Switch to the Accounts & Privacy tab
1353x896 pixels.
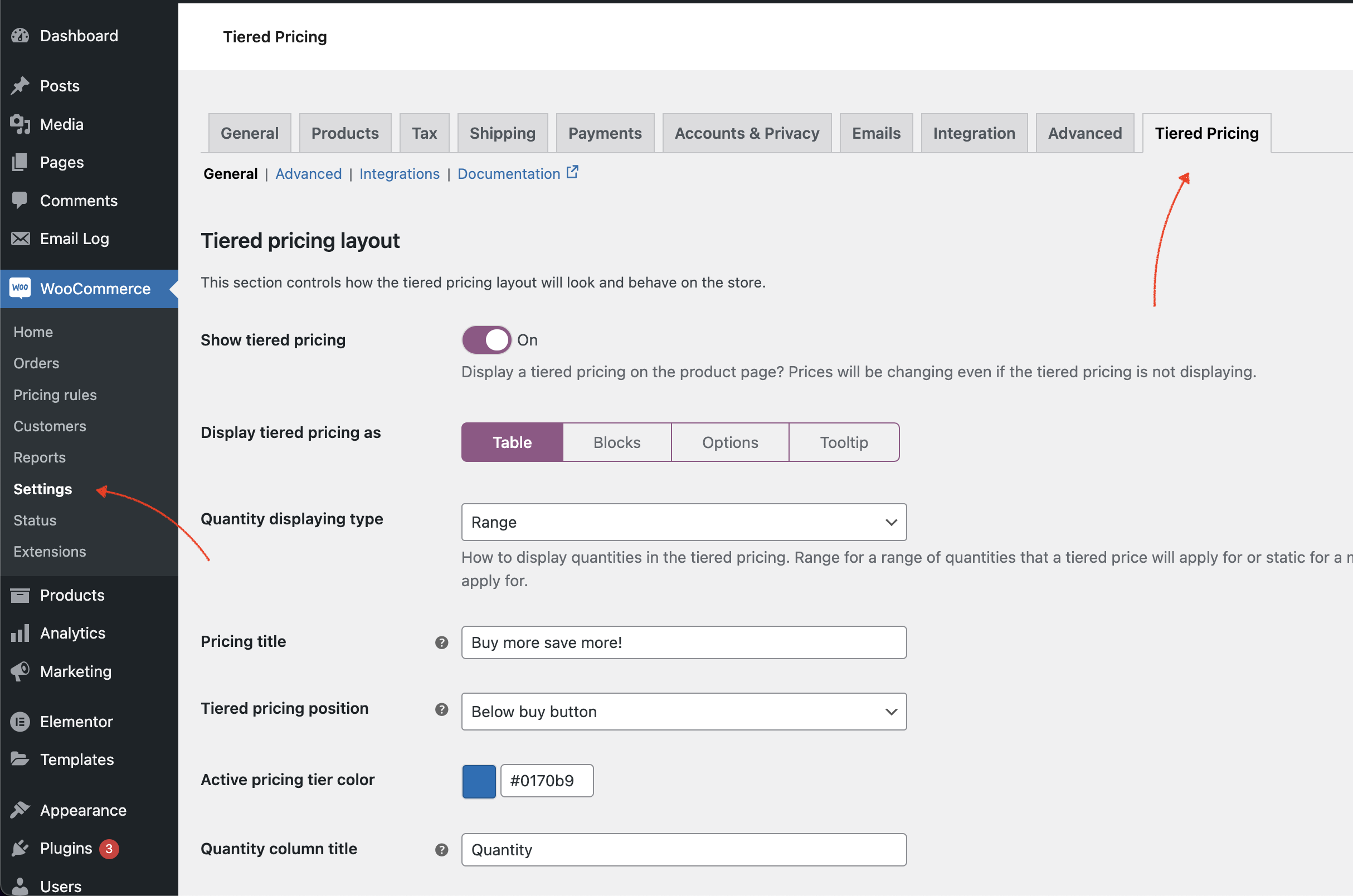tap(747, 133)
